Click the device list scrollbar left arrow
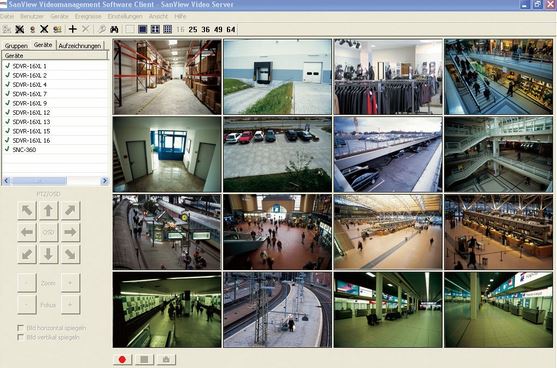Viewport: 557px width, 368px height. coord(6,181)
